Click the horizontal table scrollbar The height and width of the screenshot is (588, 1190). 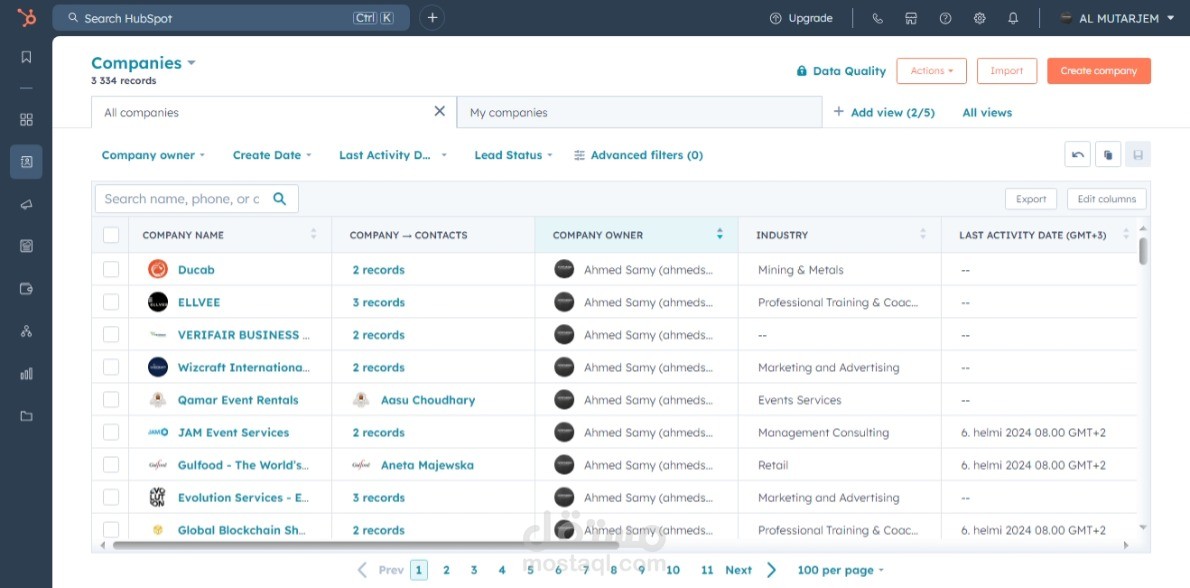tap(366, 545)
